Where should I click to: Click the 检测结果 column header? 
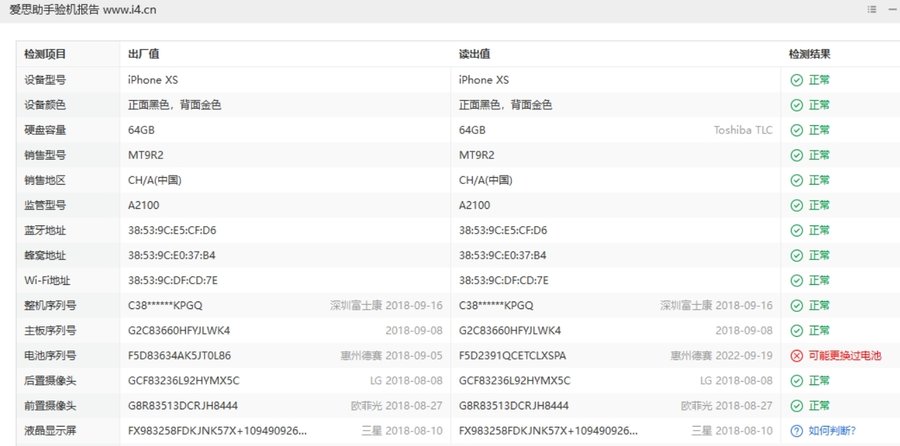tap(810, 54)
